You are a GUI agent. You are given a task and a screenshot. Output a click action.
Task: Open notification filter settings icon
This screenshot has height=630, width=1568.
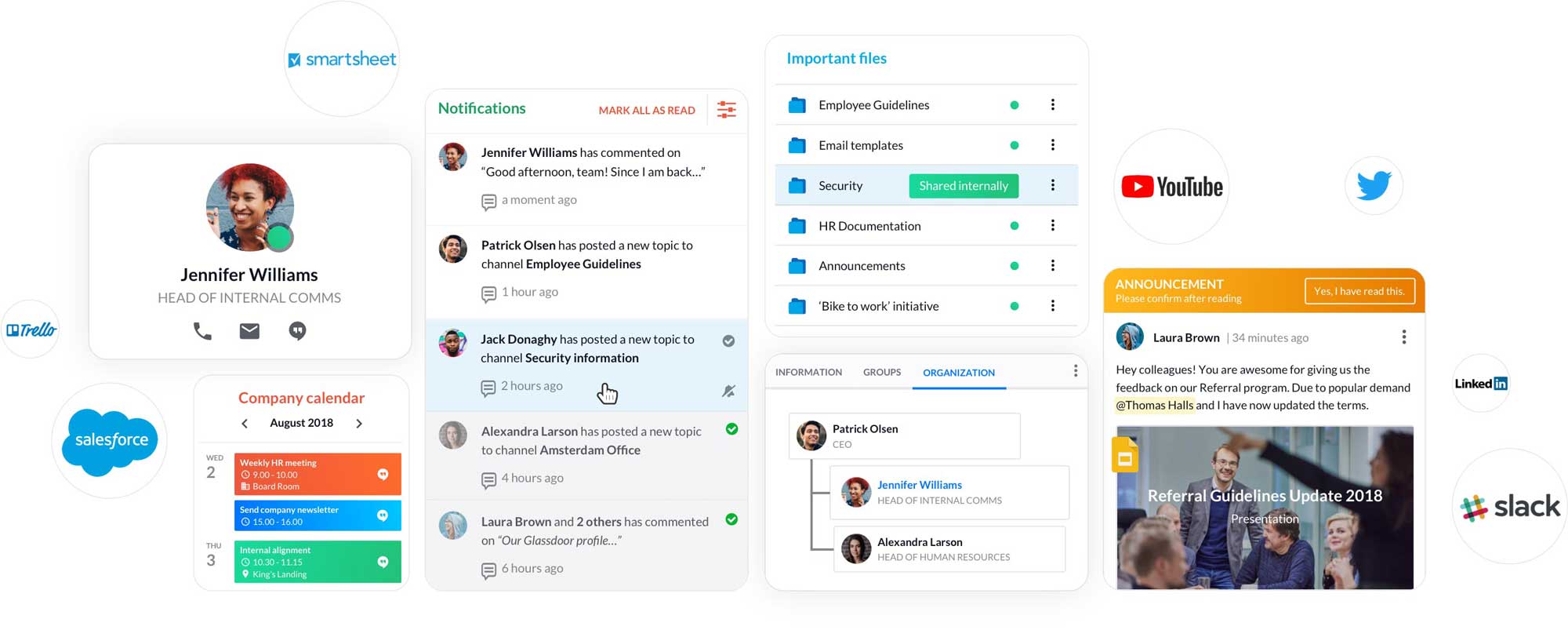727,110
